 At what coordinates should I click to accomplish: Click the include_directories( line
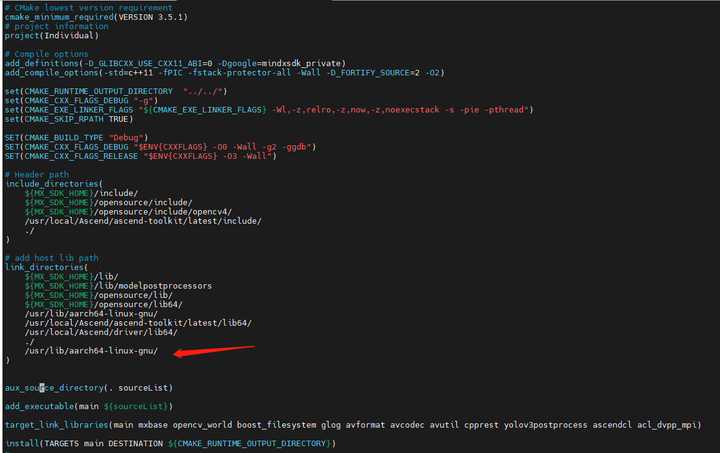coord(54,184)
